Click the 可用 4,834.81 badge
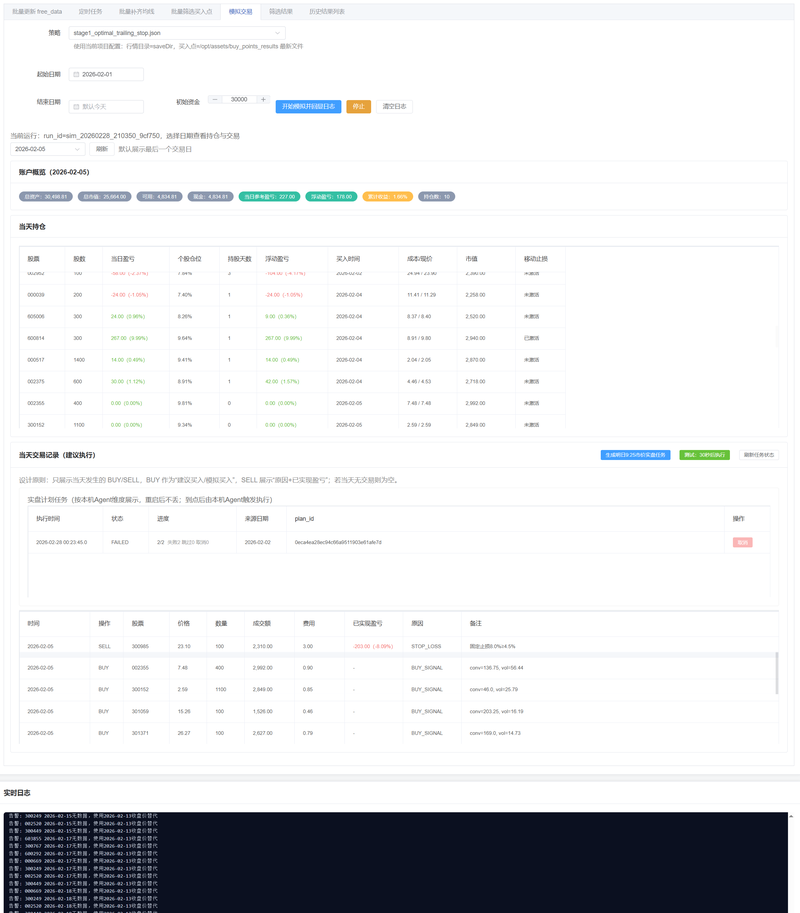Image resolution: width=800 pixels, height=913 pixels. pos(160,197)
